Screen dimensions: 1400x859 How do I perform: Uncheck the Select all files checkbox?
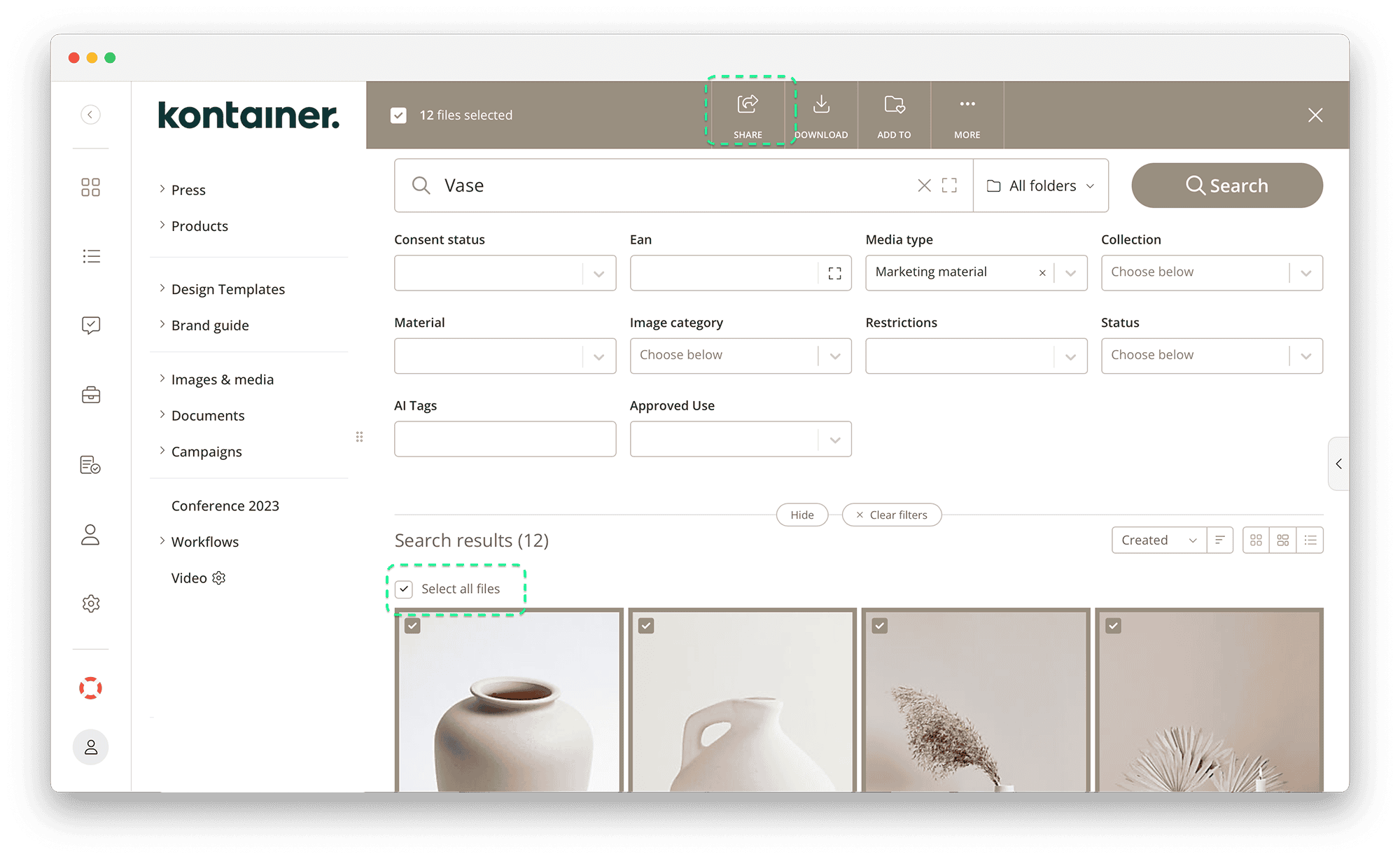[403, 589]
